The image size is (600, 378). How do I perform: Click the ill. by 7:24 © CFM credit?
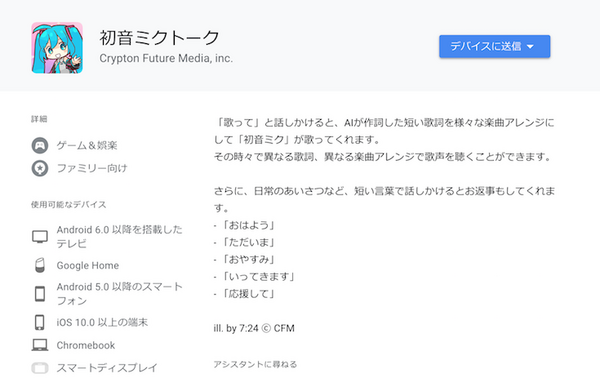coord(254,328)
